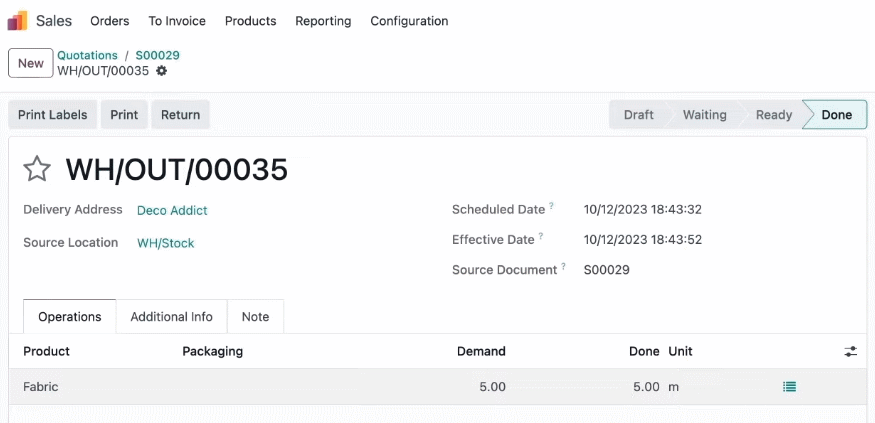Viewport: 875px width, 423px height.
Task: Go back to S00029 via breadcrumb
Action: click(157, 55)
